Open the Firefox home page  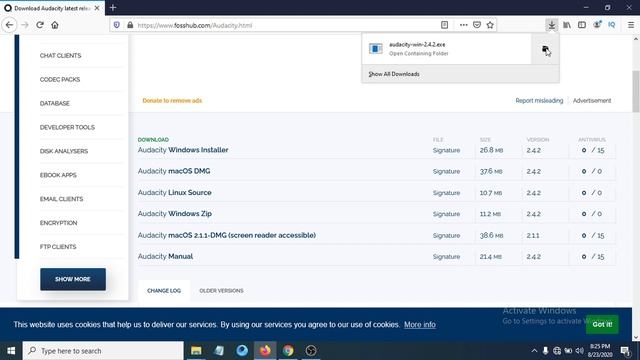coord(55,25)
